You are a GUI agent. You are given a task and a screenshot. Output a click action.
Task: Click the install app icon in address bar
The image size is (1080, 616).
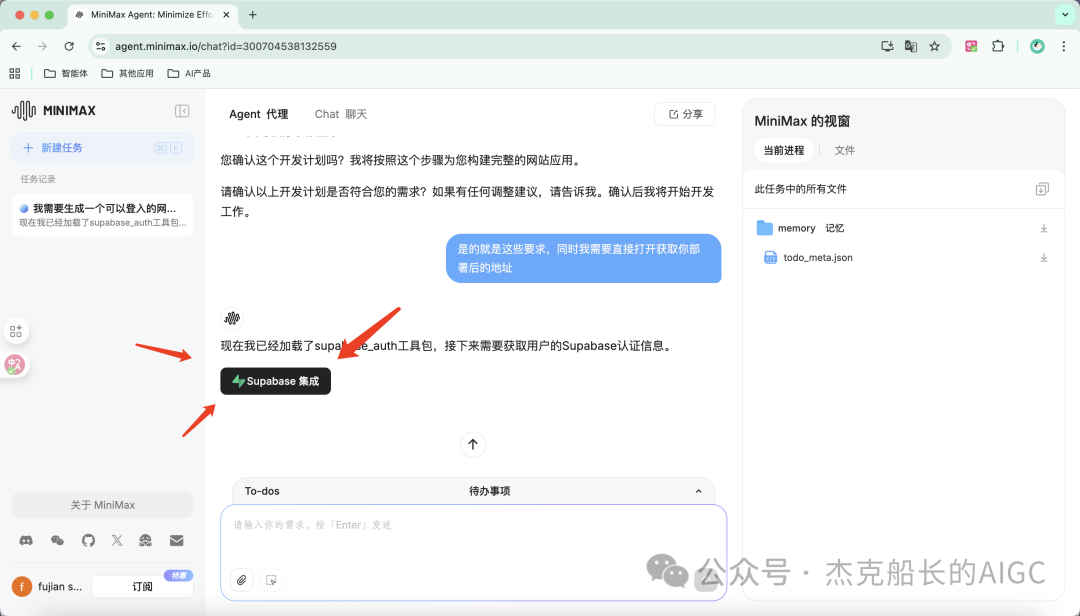pyautogui.click(x=887, y=46)
